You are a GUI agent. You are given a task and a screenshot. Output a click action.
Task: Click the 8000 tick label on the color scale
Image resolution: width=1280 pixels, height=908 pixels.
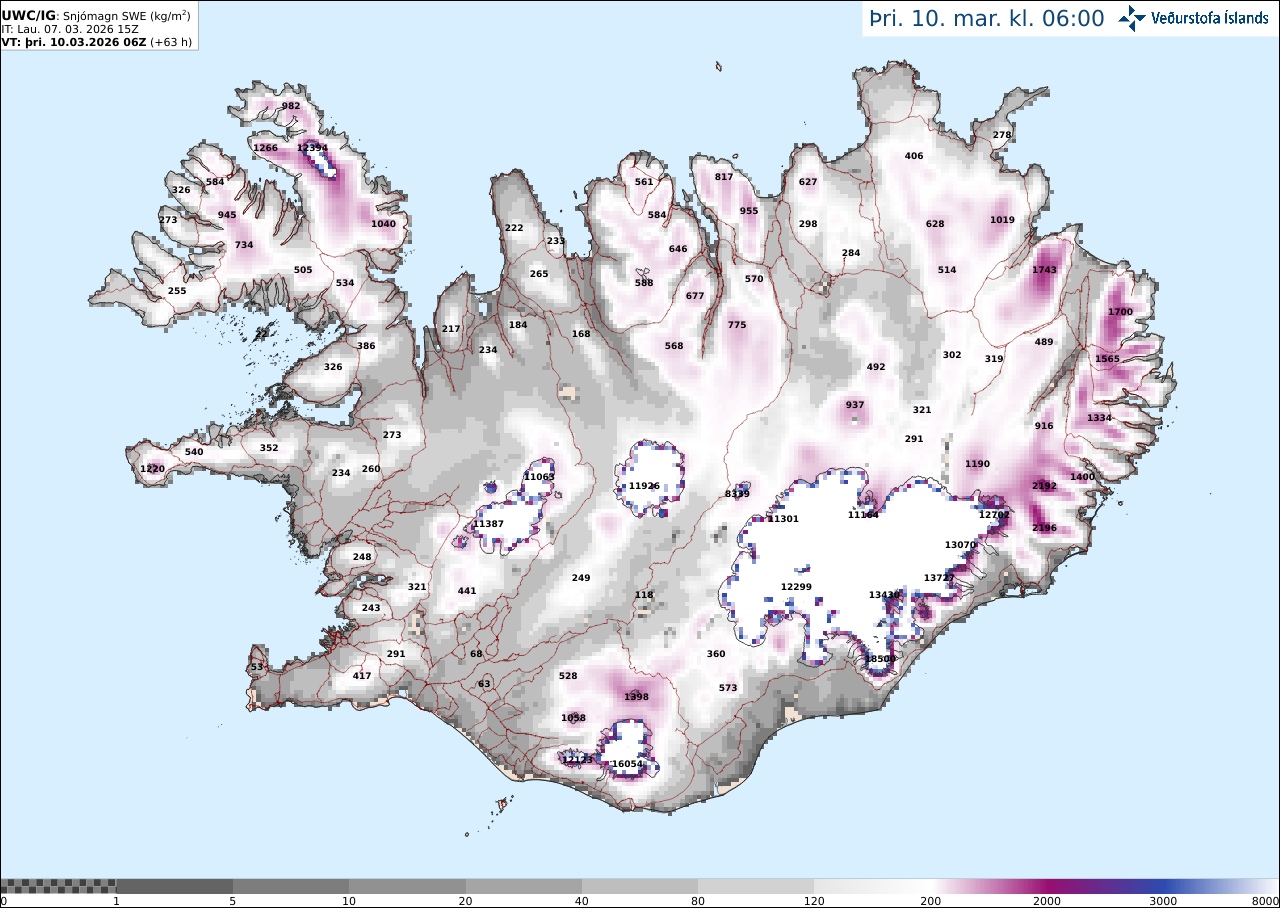[x=1266, y=901]
